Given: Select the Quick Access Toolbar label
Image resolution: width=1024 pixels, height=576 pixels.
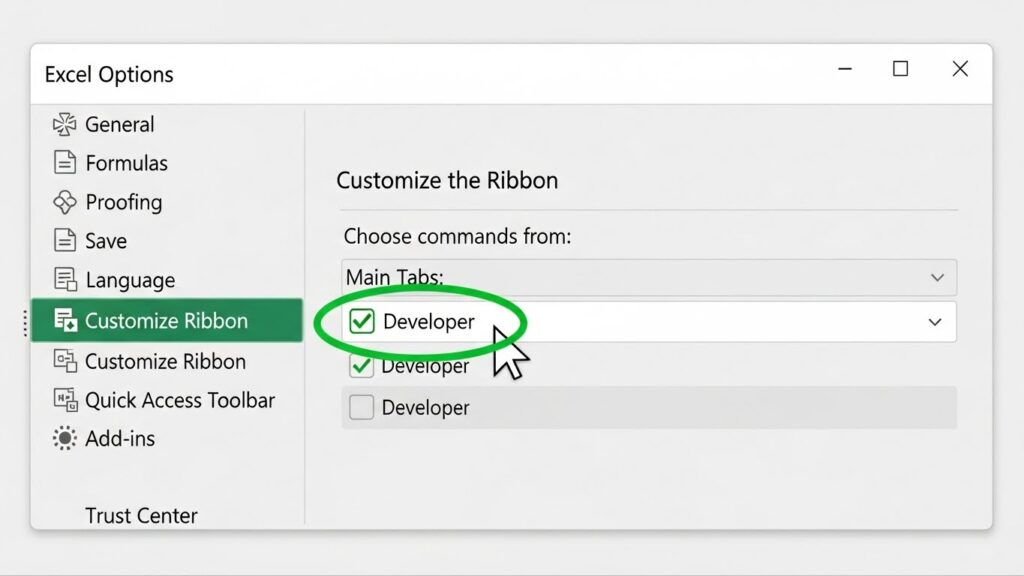Looking at the screenshot, I should tap(180, 400).
